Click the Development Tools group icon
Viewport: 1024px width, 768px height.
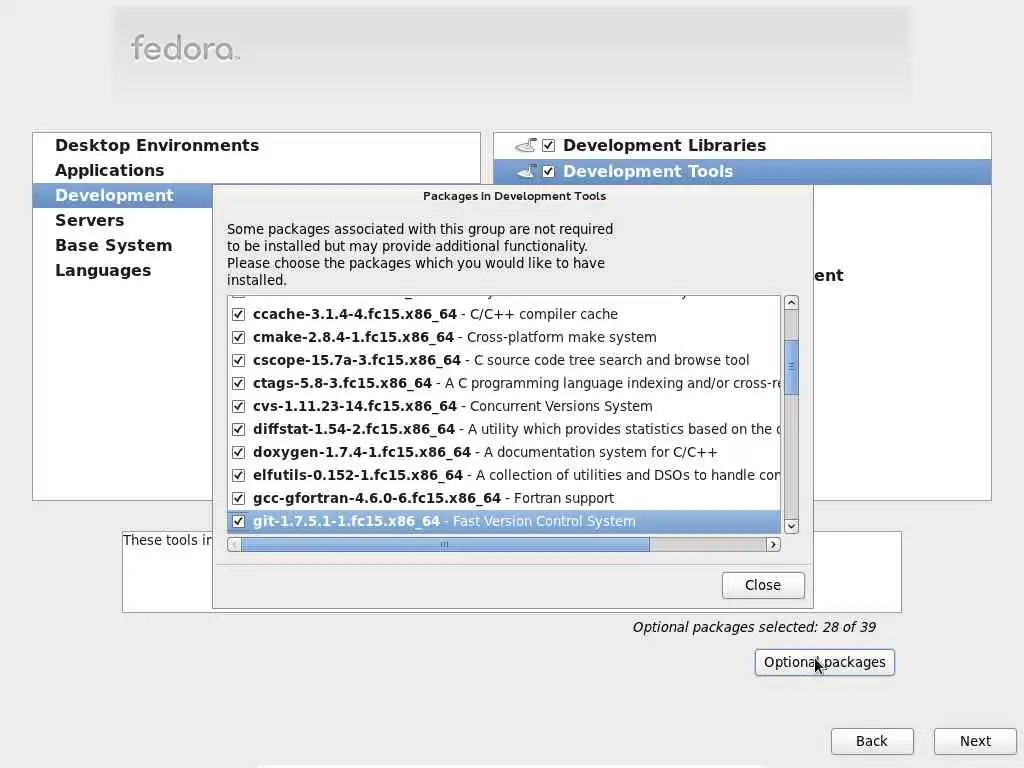point(526,171)
